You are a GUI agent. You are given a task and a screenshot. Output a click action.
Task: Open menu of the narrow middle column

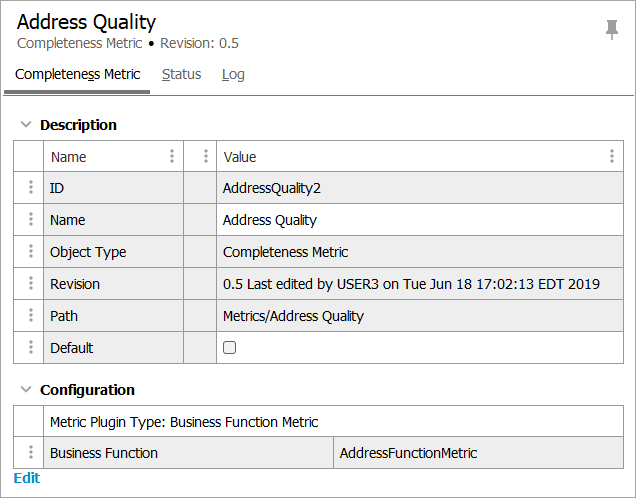click(205, 156)
